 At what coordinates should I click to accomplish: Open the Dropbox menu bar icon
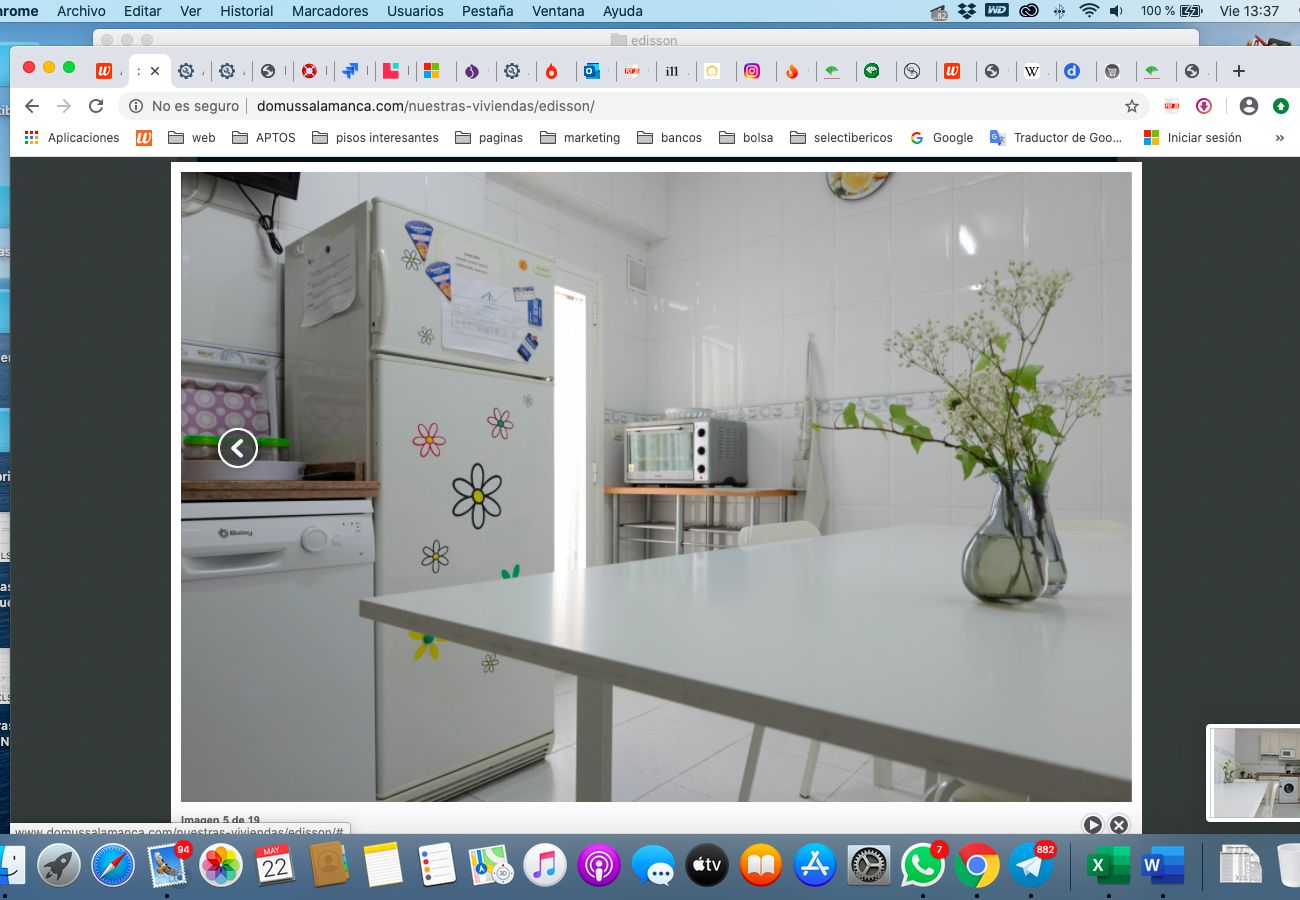point(966,11)
